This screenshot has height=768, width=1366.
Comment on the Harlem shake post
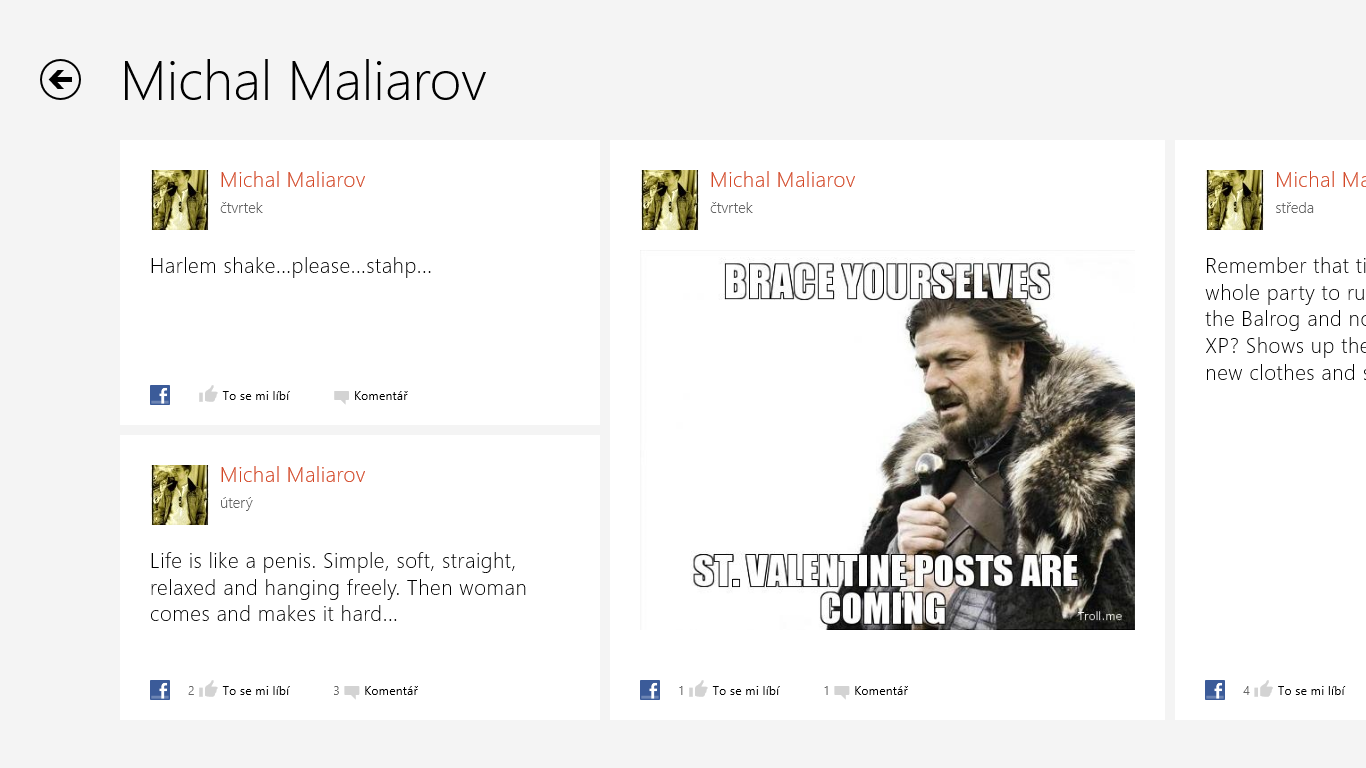pyautogui.click(x=371, y=395)
